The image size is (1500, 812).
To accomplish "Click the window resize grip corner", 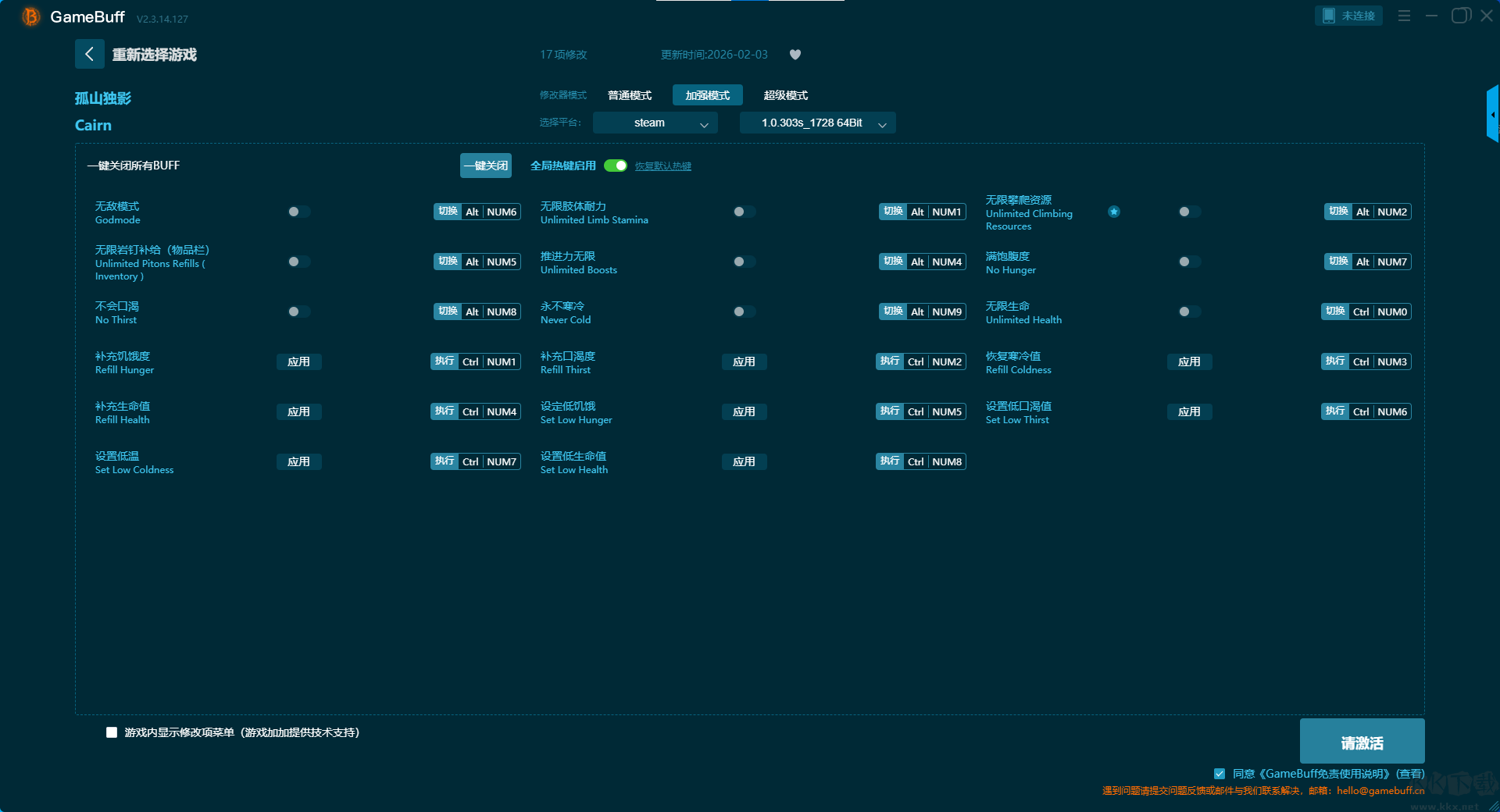I will (x=1493, y=805).
